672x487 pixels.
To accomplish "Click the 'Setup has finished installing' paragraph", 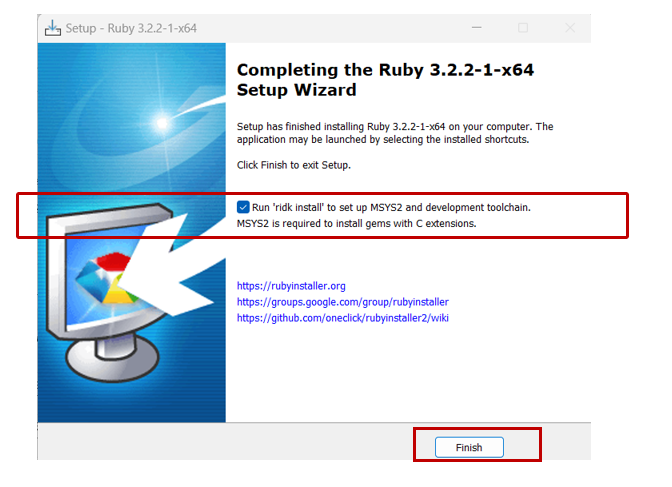I will 395,133.
